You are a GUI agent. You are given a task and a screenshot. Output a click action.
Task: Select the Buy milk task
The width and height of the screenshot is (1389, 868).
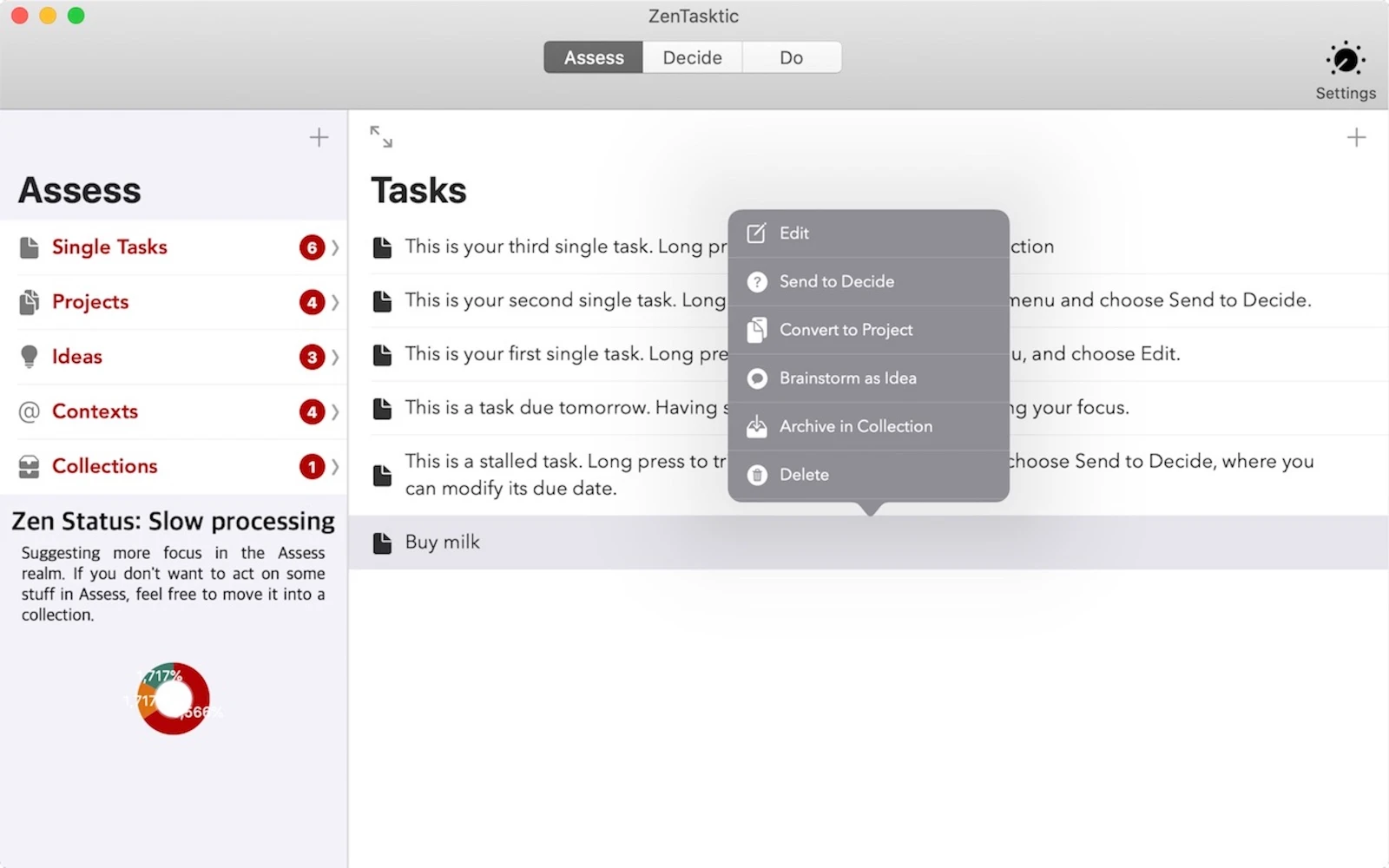point(868,542)
